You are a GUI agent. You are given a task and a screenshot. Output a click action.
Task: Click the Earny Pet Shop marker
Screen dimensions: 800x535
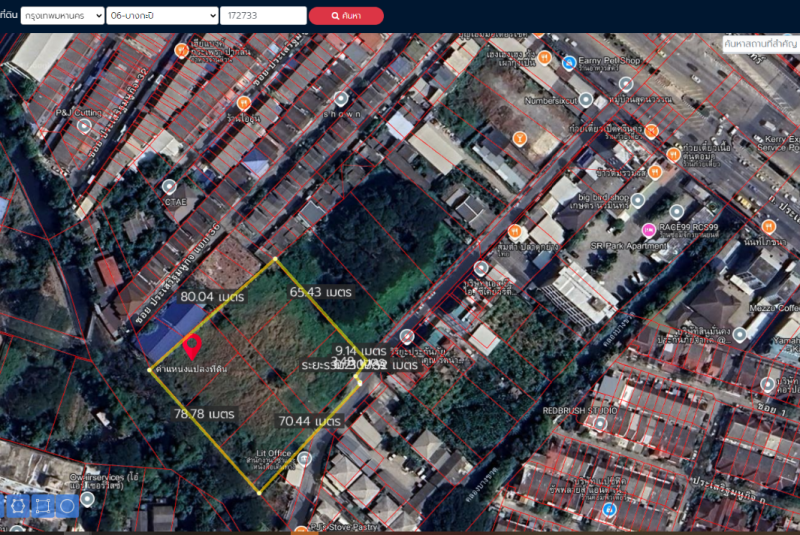tap(569, 62)
